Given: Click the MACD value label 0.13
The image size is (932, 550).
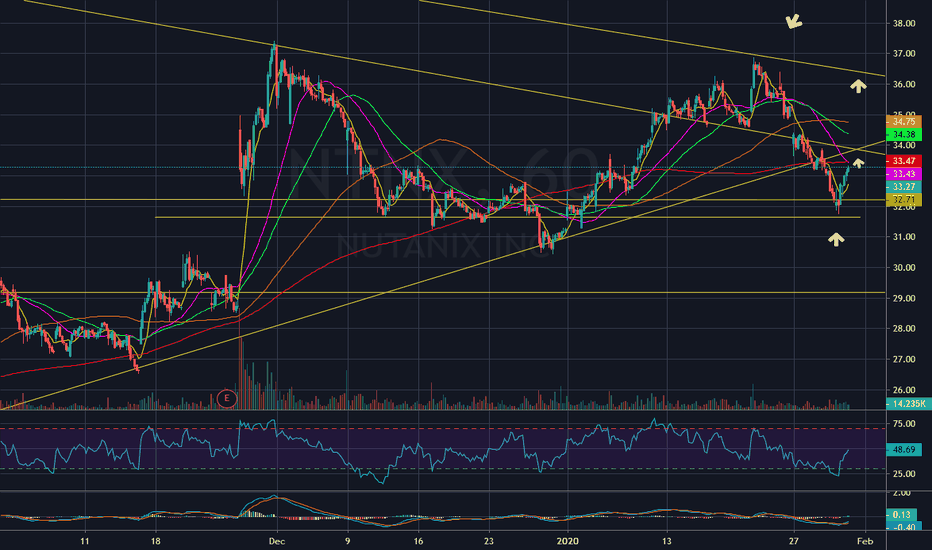Looking at the screenshot, I should click(x=902, y=514).
